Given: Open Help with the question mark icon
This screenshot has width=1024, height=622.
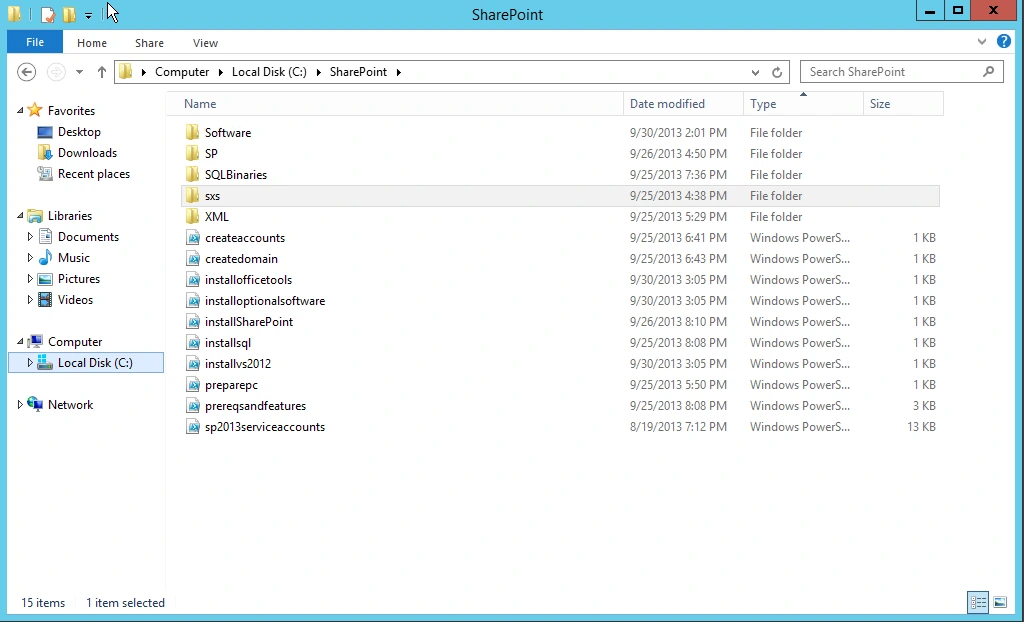Looking at the screenshot, I should (1004, 42).
